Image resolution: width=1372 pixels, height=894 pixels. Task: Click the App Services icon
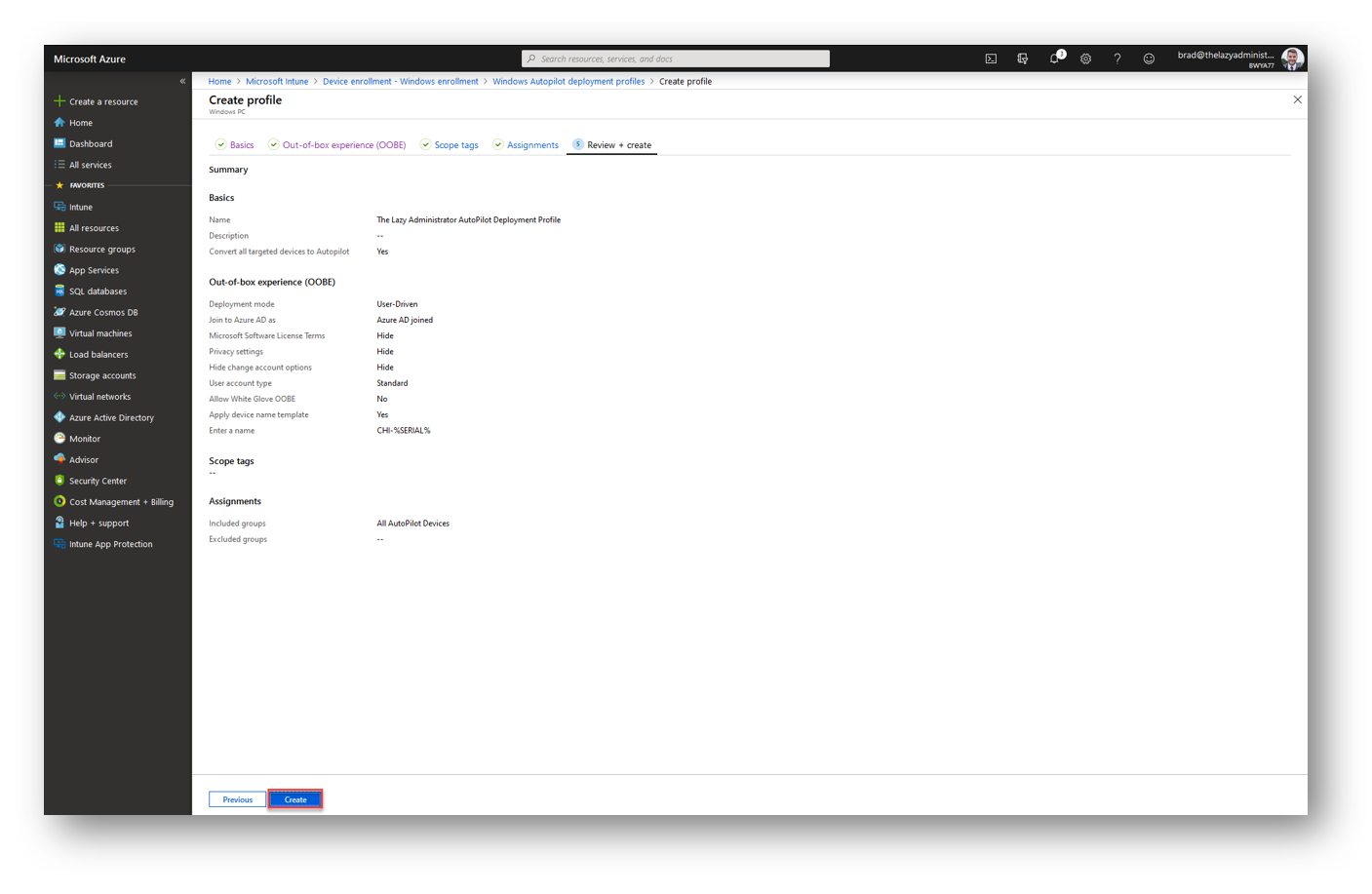(x=59, y=270)
